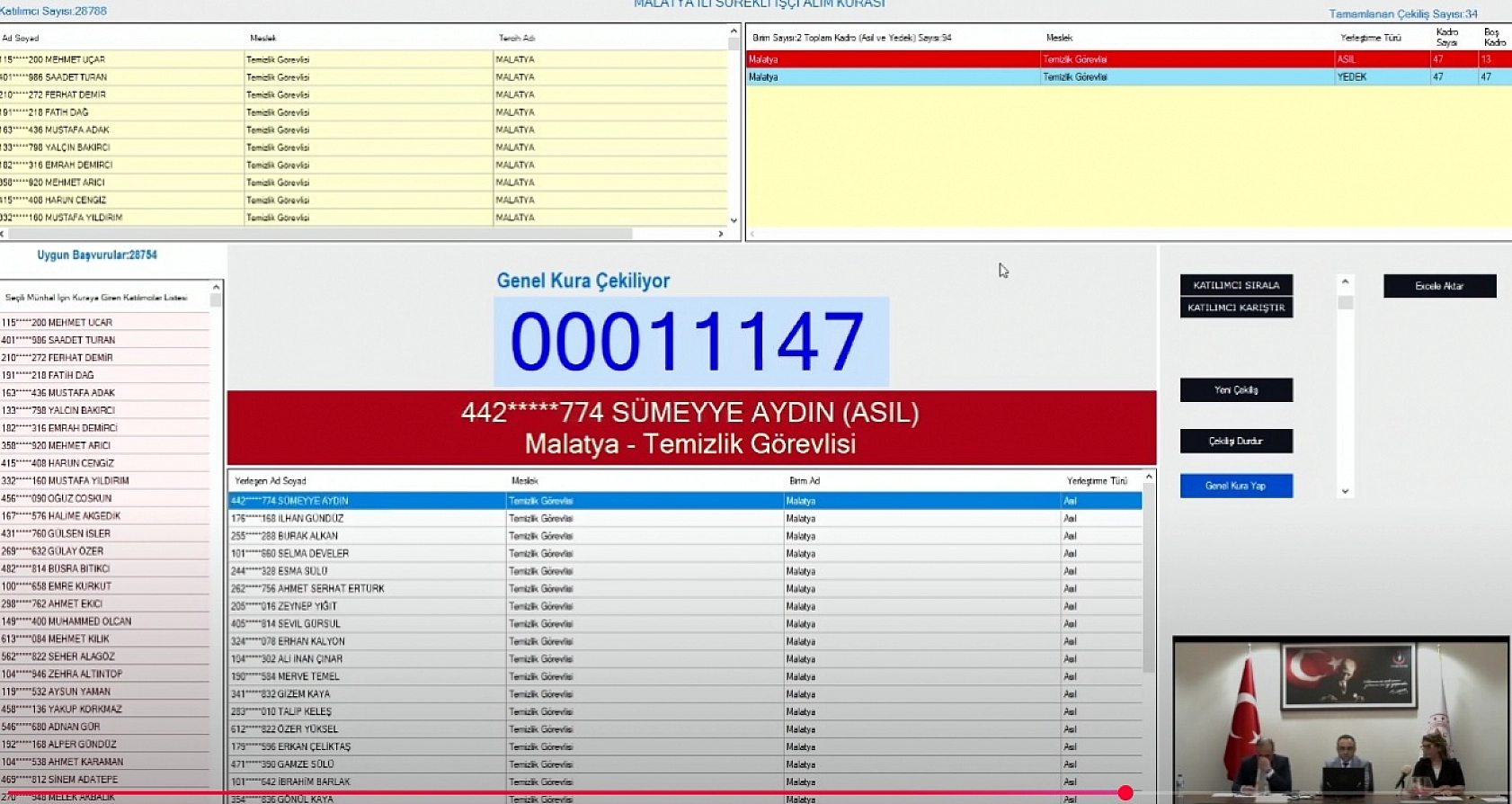
Task: Click down arrow of small list beside Genel Kura Yap
Action: [1345, 491]
